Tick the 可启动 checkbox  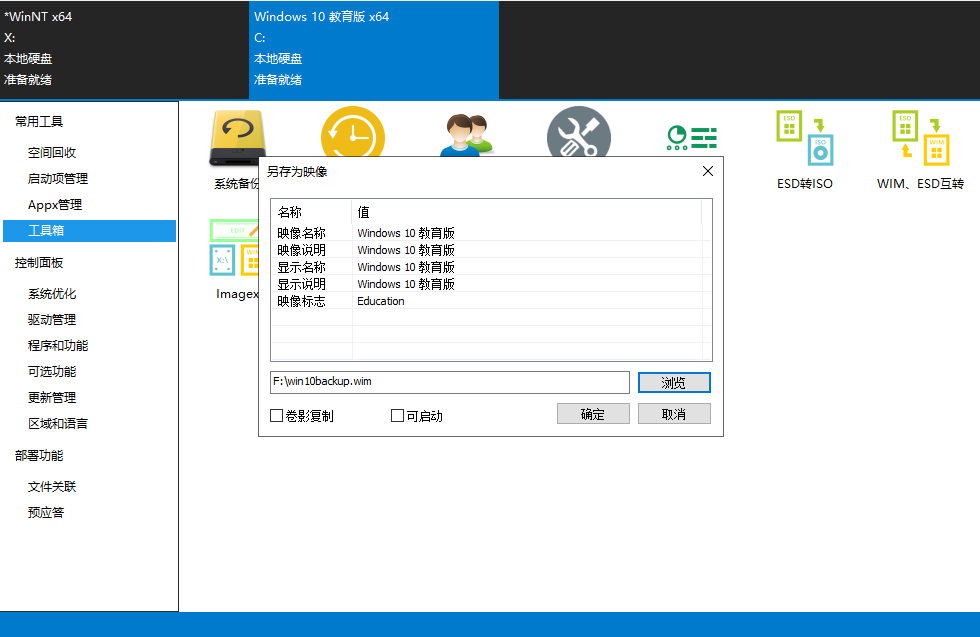click(397, 416)
